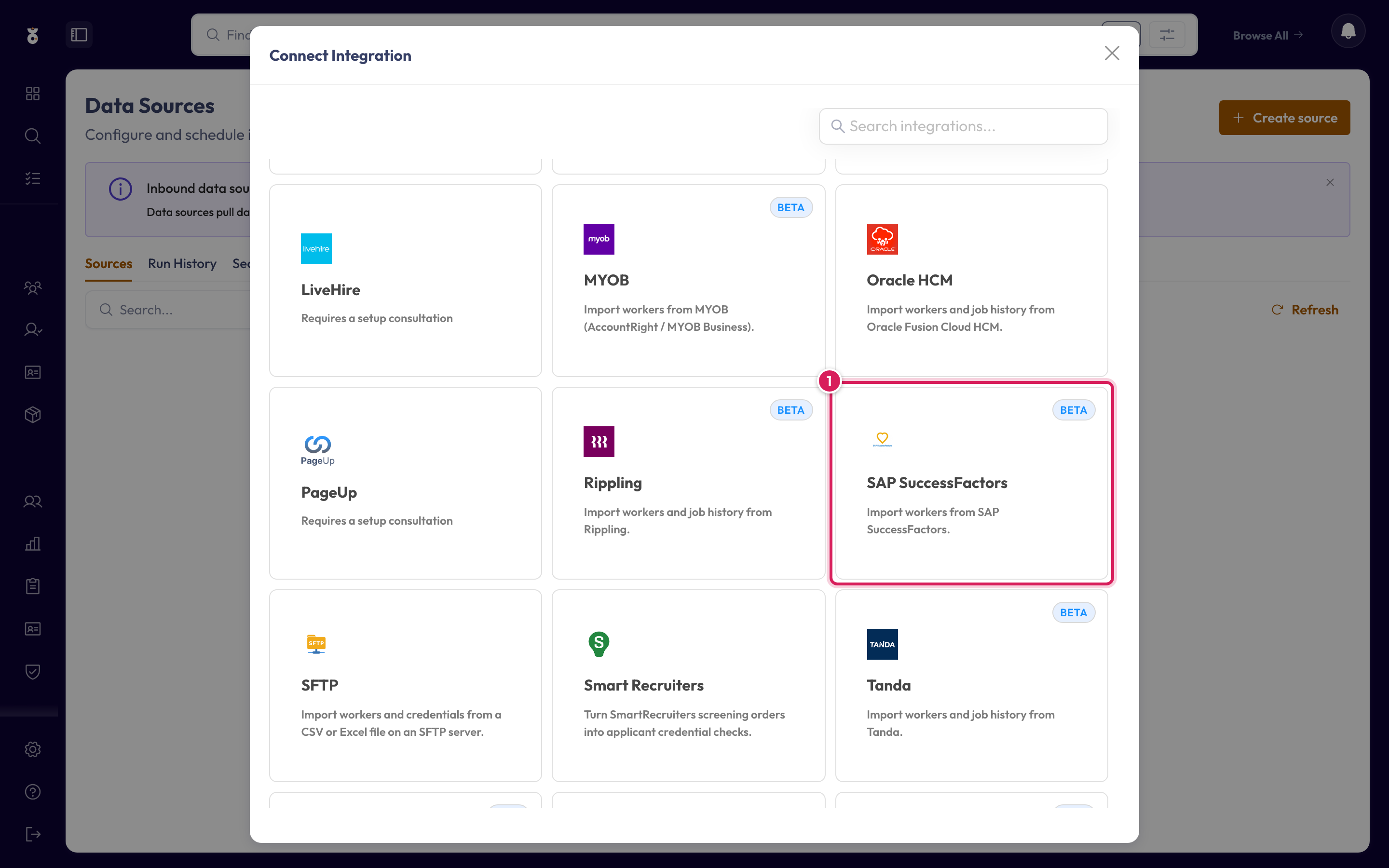The width and height of the screenshot is (1389, 868).
Task: Click the SFTP logo icon
Action: 316,644
